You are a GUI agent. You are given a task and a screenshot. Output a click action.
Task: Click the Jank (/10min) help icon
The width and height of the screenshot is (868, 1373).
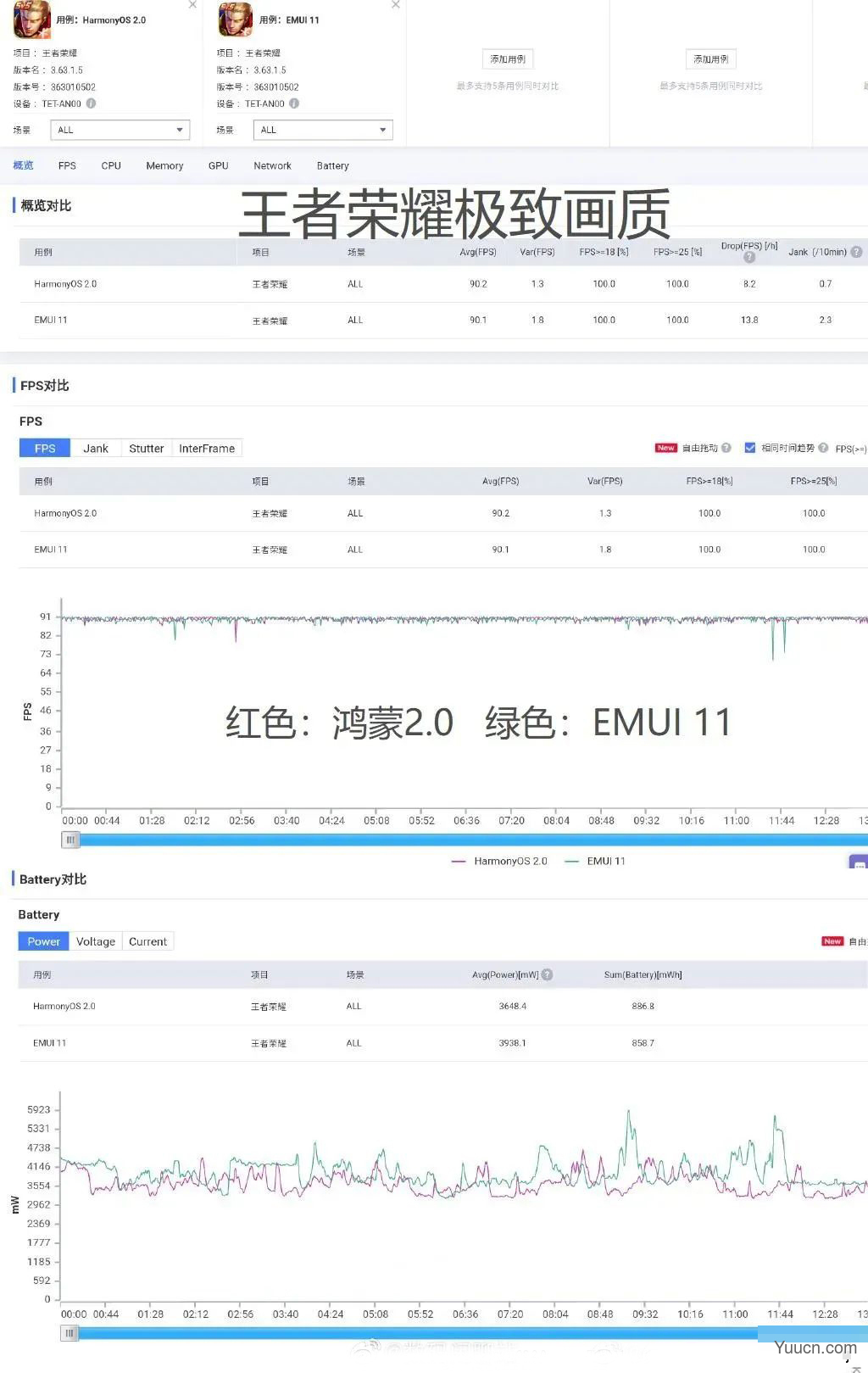[x=856, y=252]
